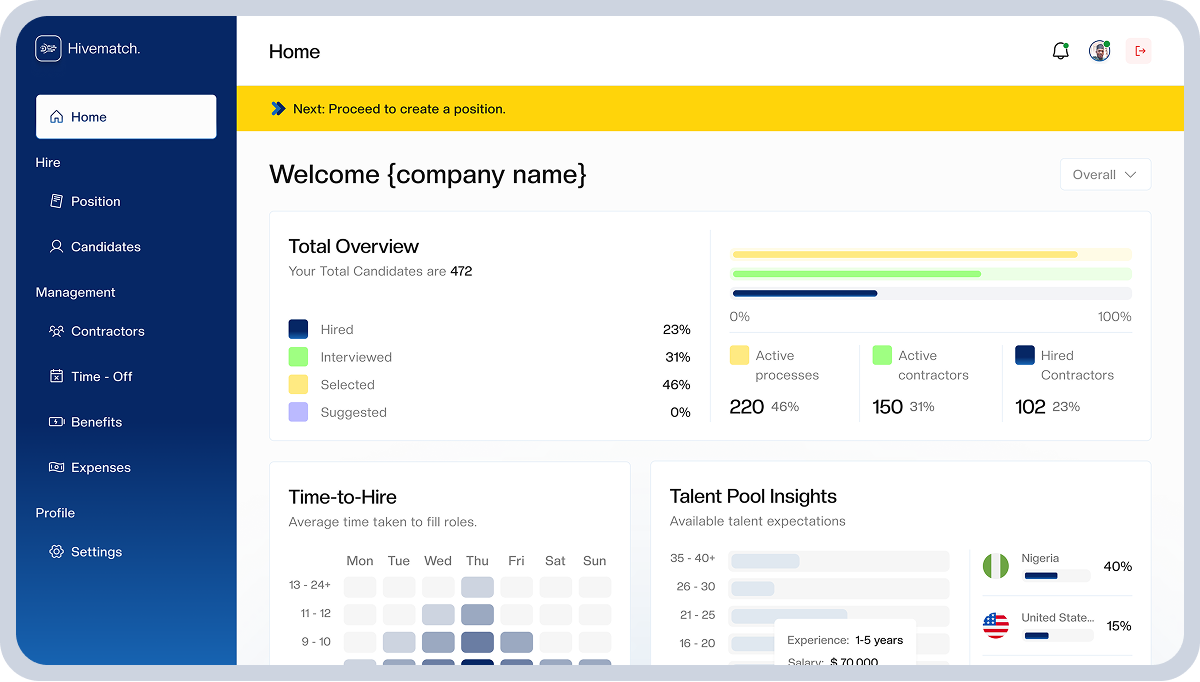Open the notifications bell icon
The width and height of the screenshot is (1200, 682).
(1061, 51)
